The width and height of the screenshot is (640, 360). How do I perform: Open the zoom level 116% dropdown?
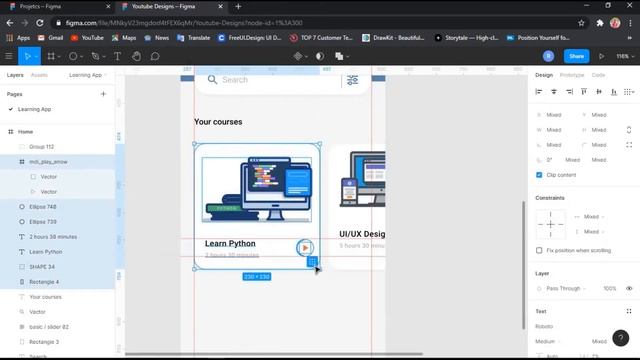pos(625,56)
